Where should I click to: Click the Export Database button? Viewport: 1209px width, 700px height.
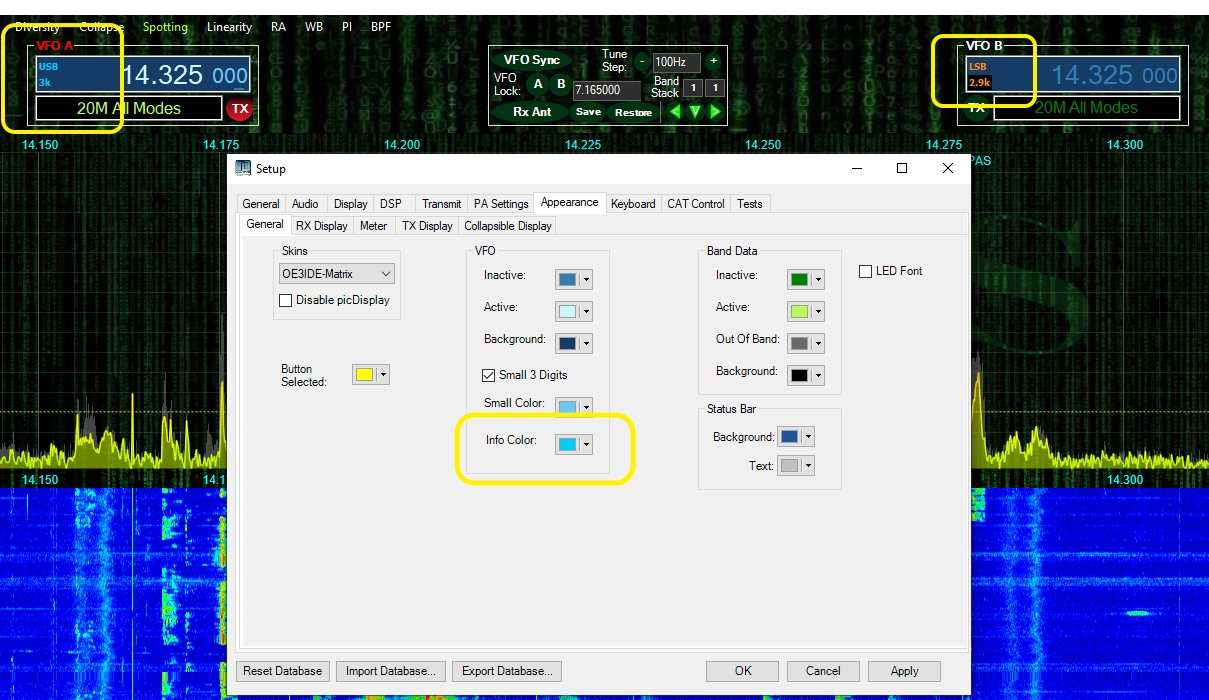(507, 671)
